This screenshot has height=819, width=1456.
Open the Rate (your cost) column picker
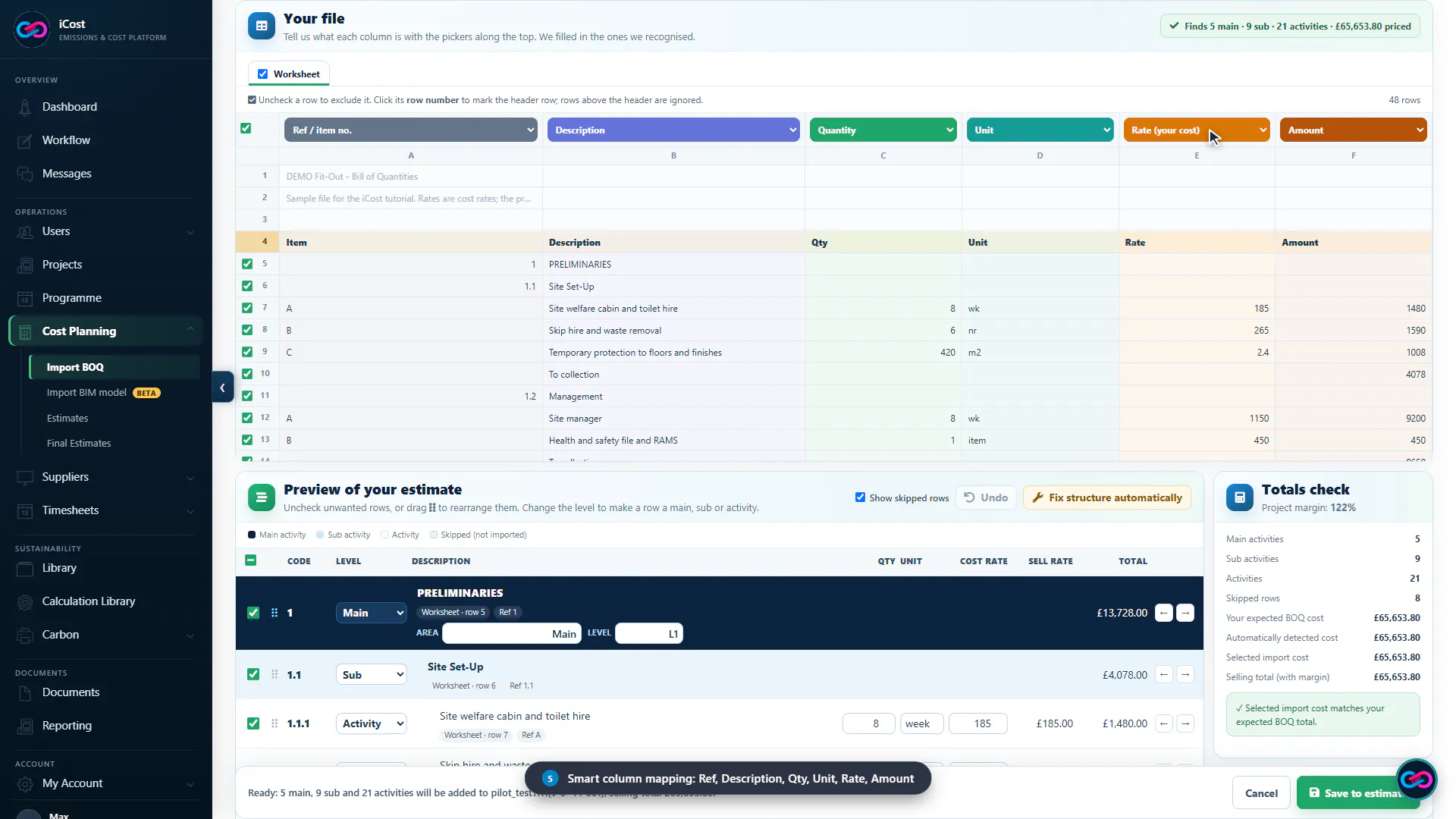point(1197,130)
